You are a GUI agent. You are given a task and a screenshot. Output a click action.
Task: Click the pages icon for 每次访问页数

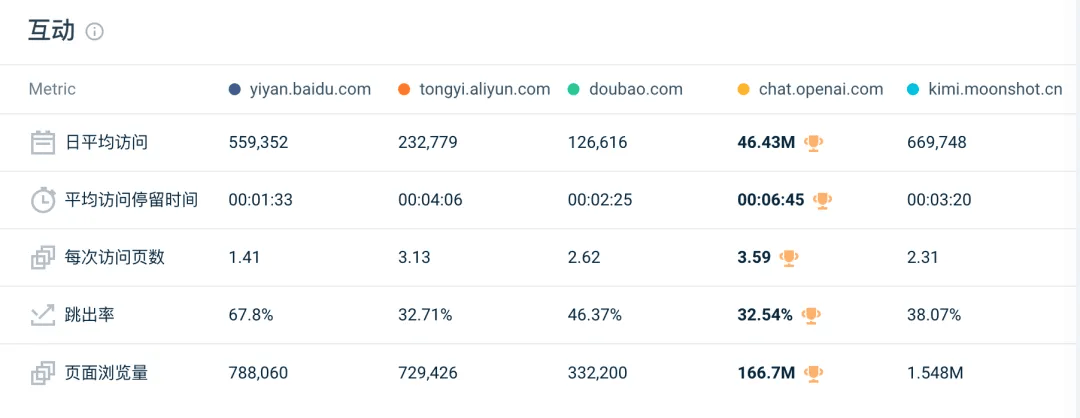(x=42, y=258)
